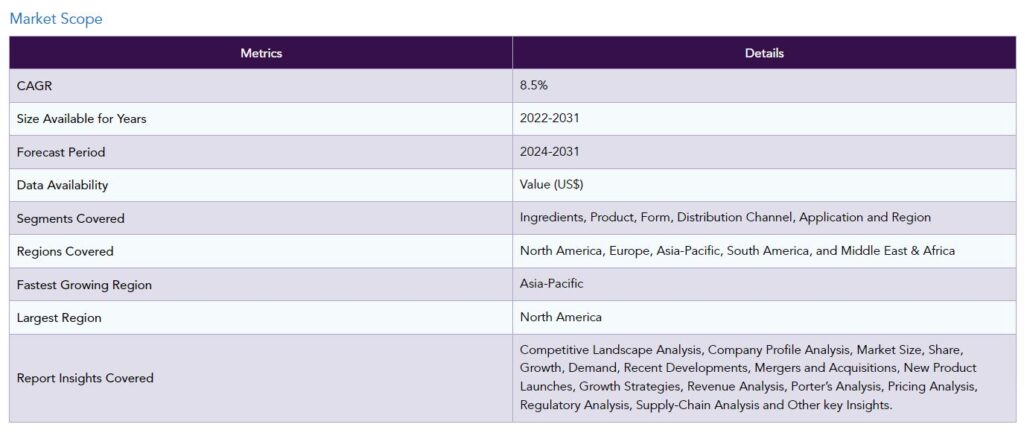Select the Segments Covered label
The width and height of the screenshot is (1024, 433).
click(71, 219)
